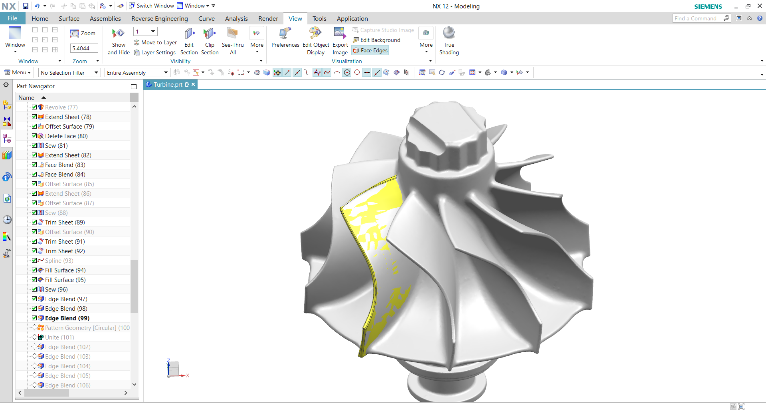Click the Switch Window icon

[x=132, y=6]
